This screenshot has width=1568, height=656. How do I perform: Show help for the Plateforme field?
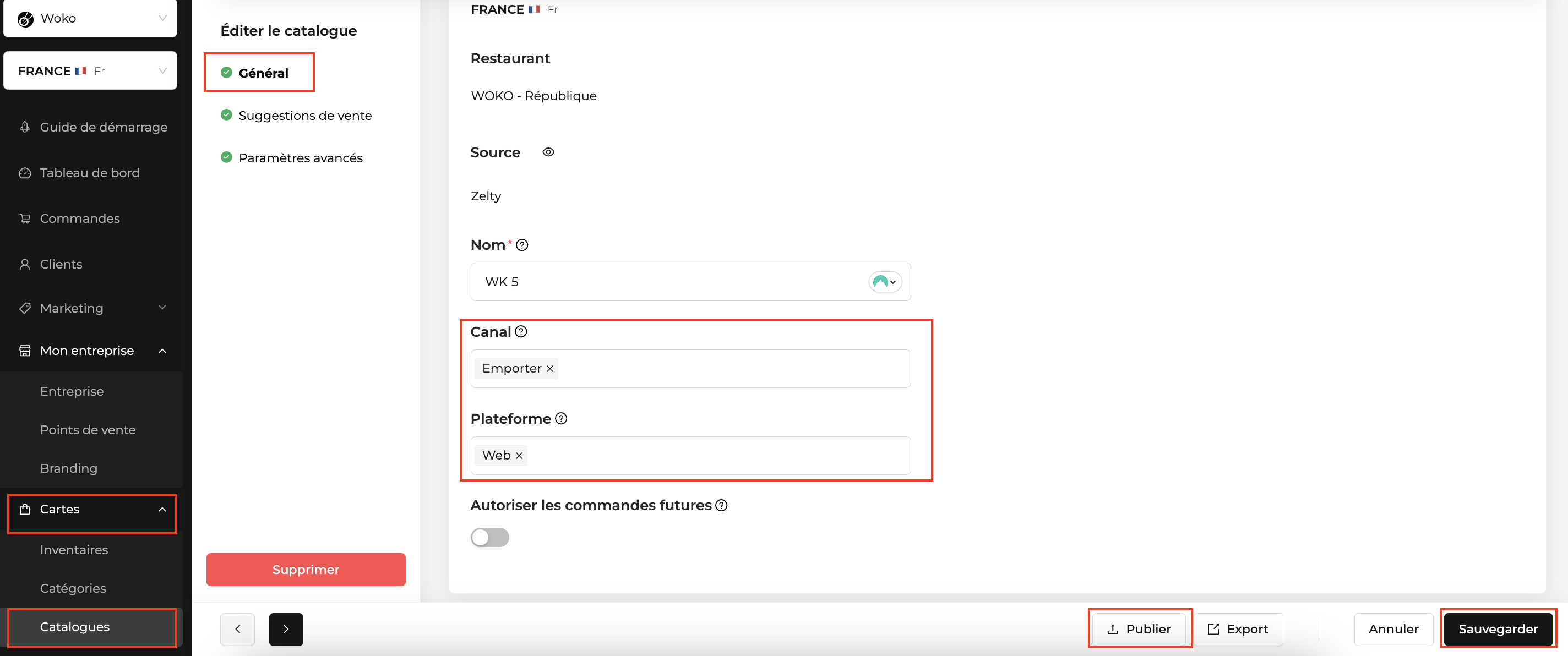561,419
